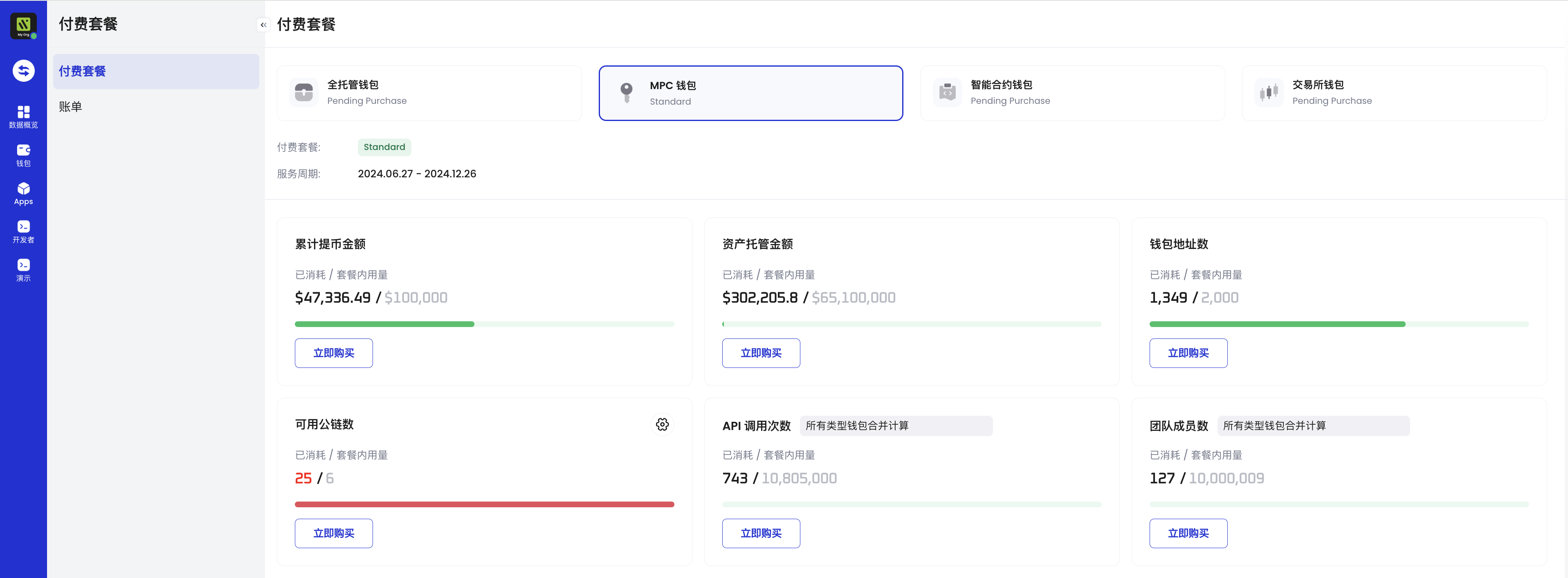Viewport: 1568px width, 578px height.
Task: Click the 全托管钱包 safe icon
Action: point(303,92)
